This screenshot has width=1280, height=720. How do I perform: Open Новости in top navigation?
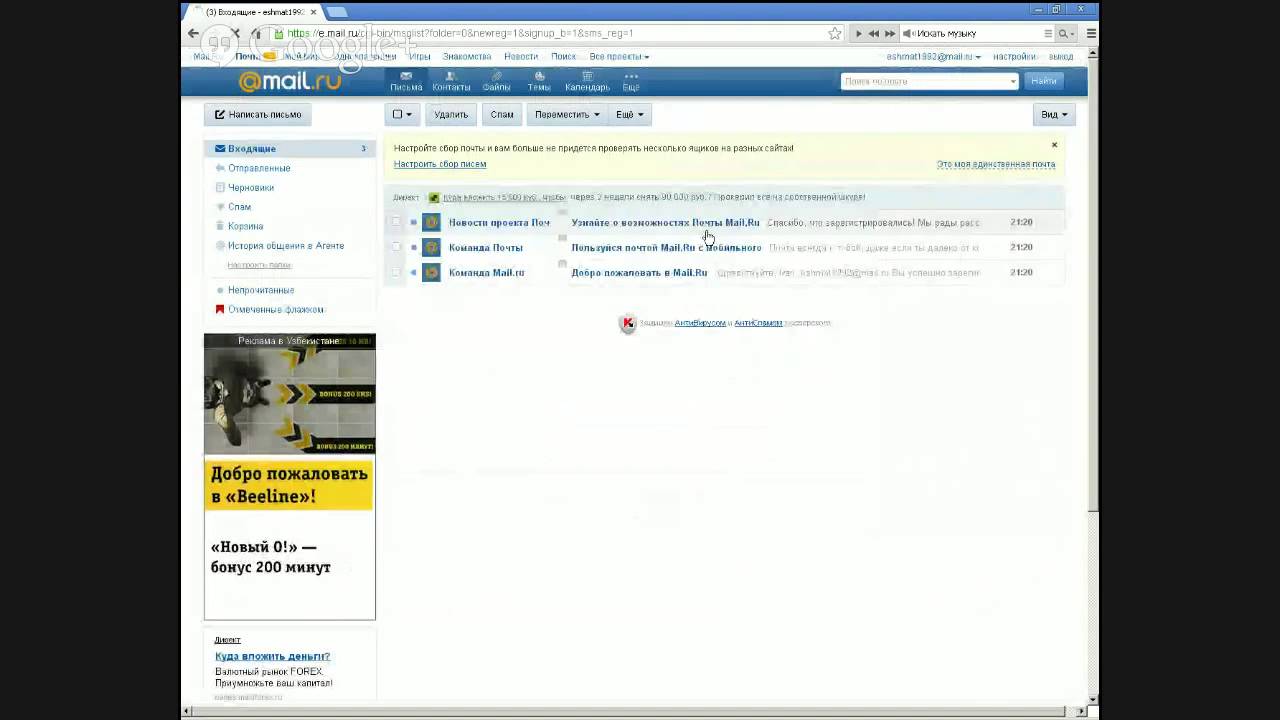point(520,57)
